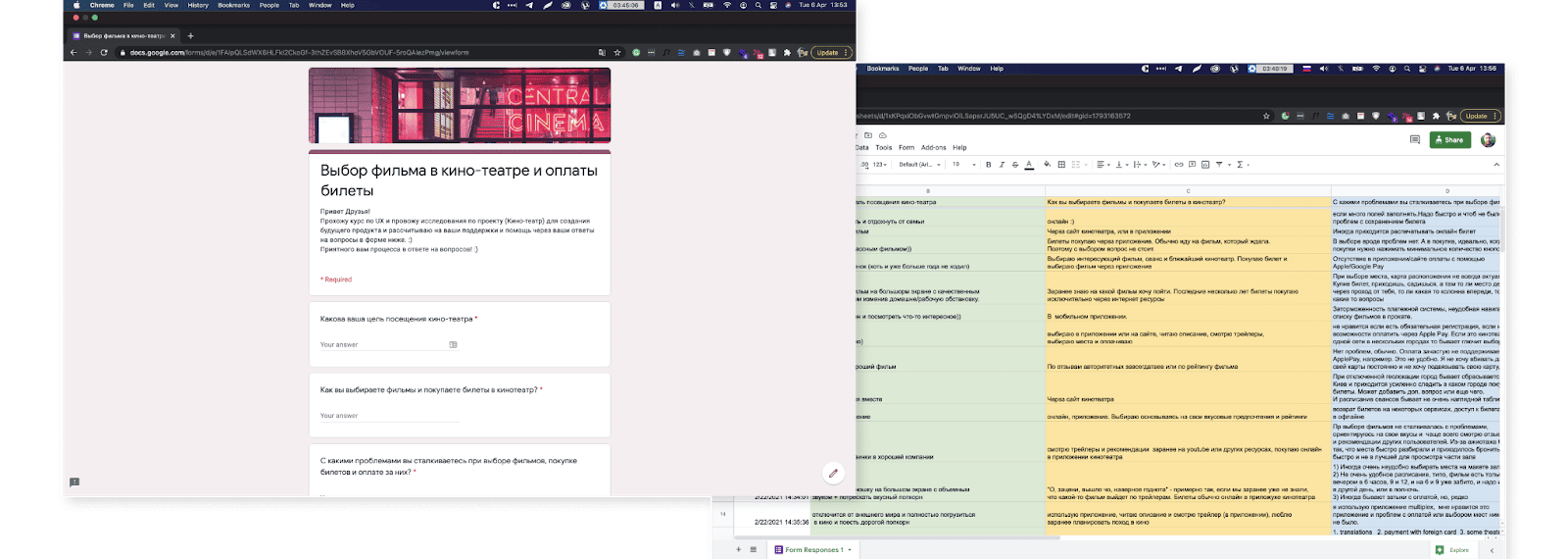Apply italic formatting in Sheets toolbar
1568x559 pixels.
1002,165
